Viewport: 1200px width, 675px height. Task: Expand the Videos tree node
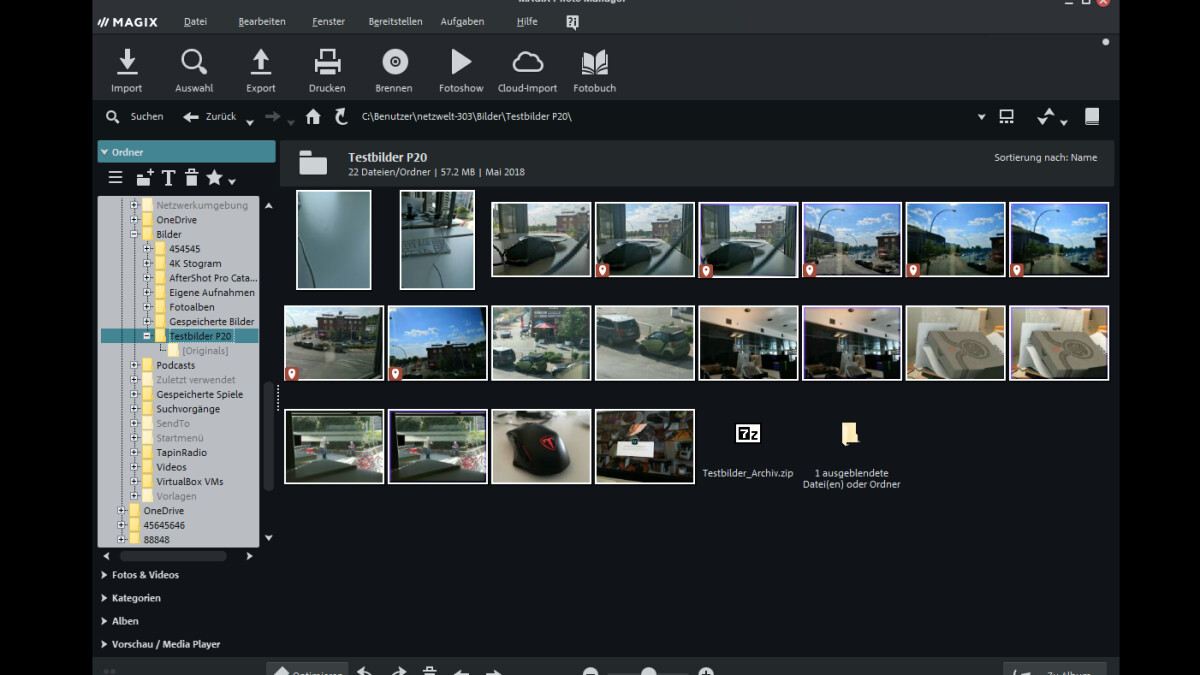point(134,467)
